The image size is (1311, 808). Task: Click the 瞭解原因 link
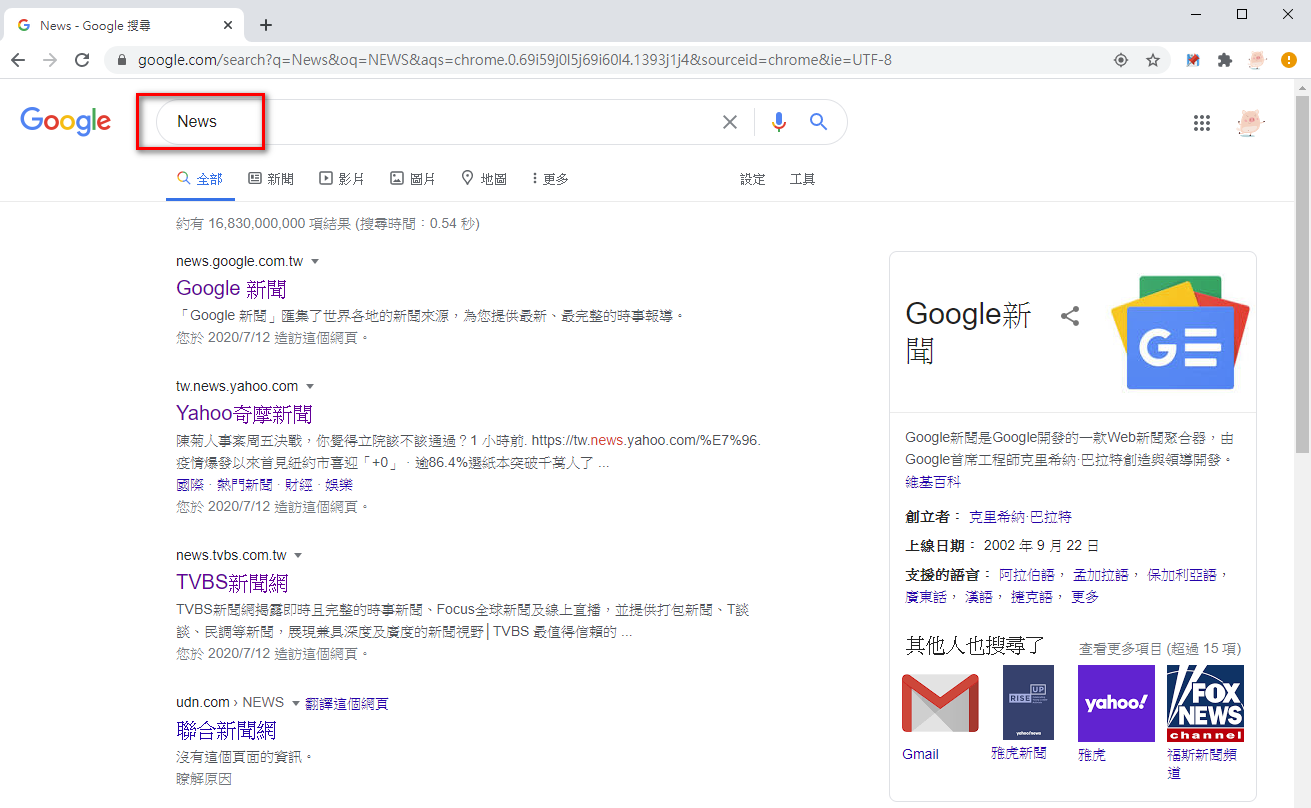204,778
